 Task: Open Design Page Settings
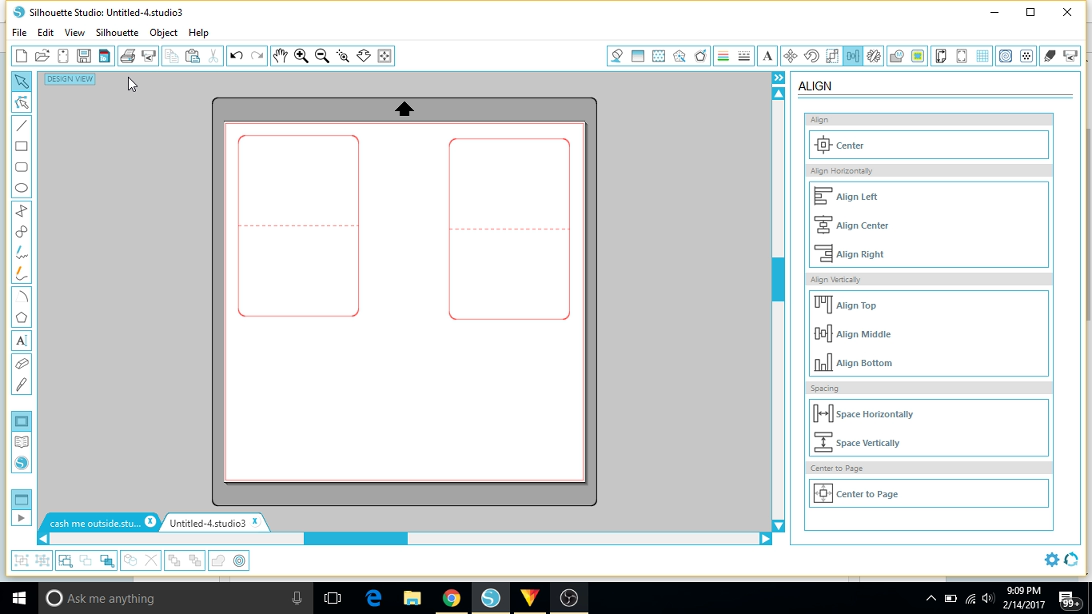[x=940, y=56]
